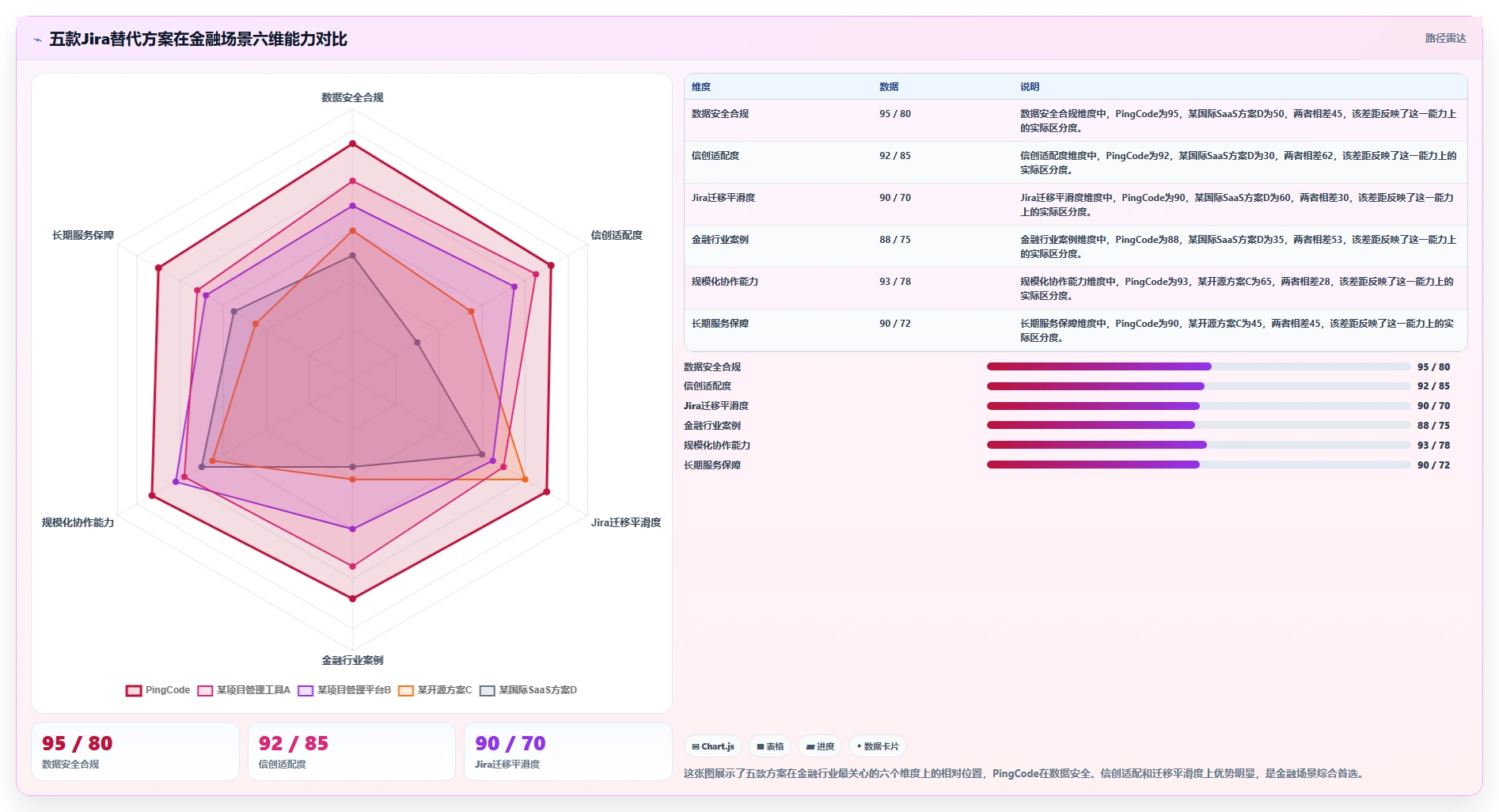Viewport: 1499px width, 812px height.
Task: Select the Jira迁移平滑度 table row label
Action: point(723,198)
